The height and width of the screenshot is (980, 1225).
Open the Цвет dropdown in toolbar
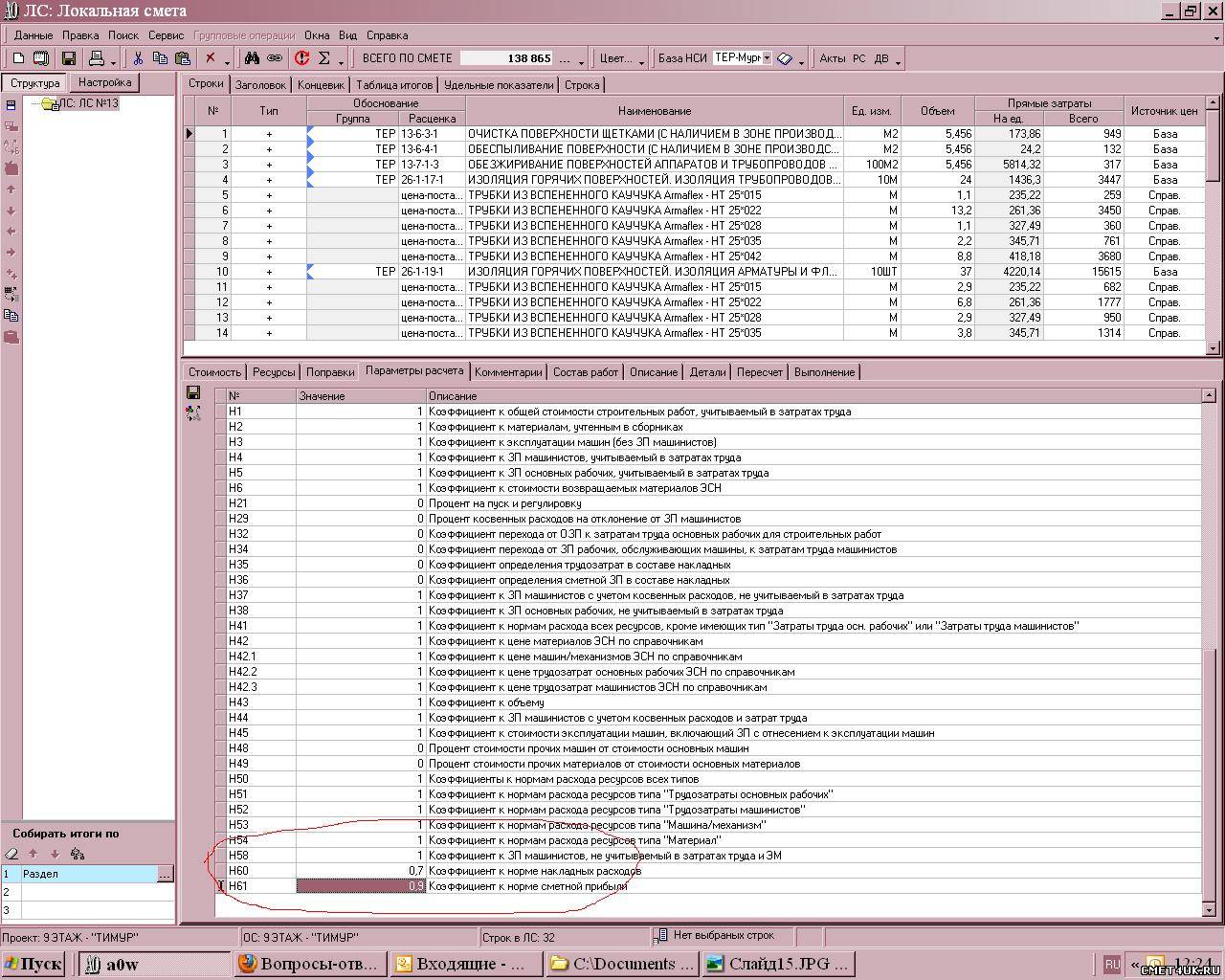point(621,58)
